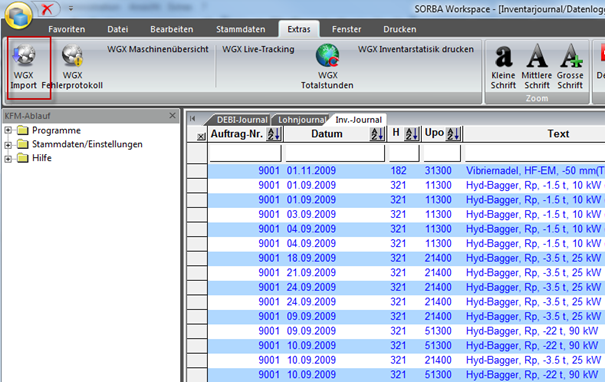Open the quick access toolbar dropdown arrow

(71, 8)
